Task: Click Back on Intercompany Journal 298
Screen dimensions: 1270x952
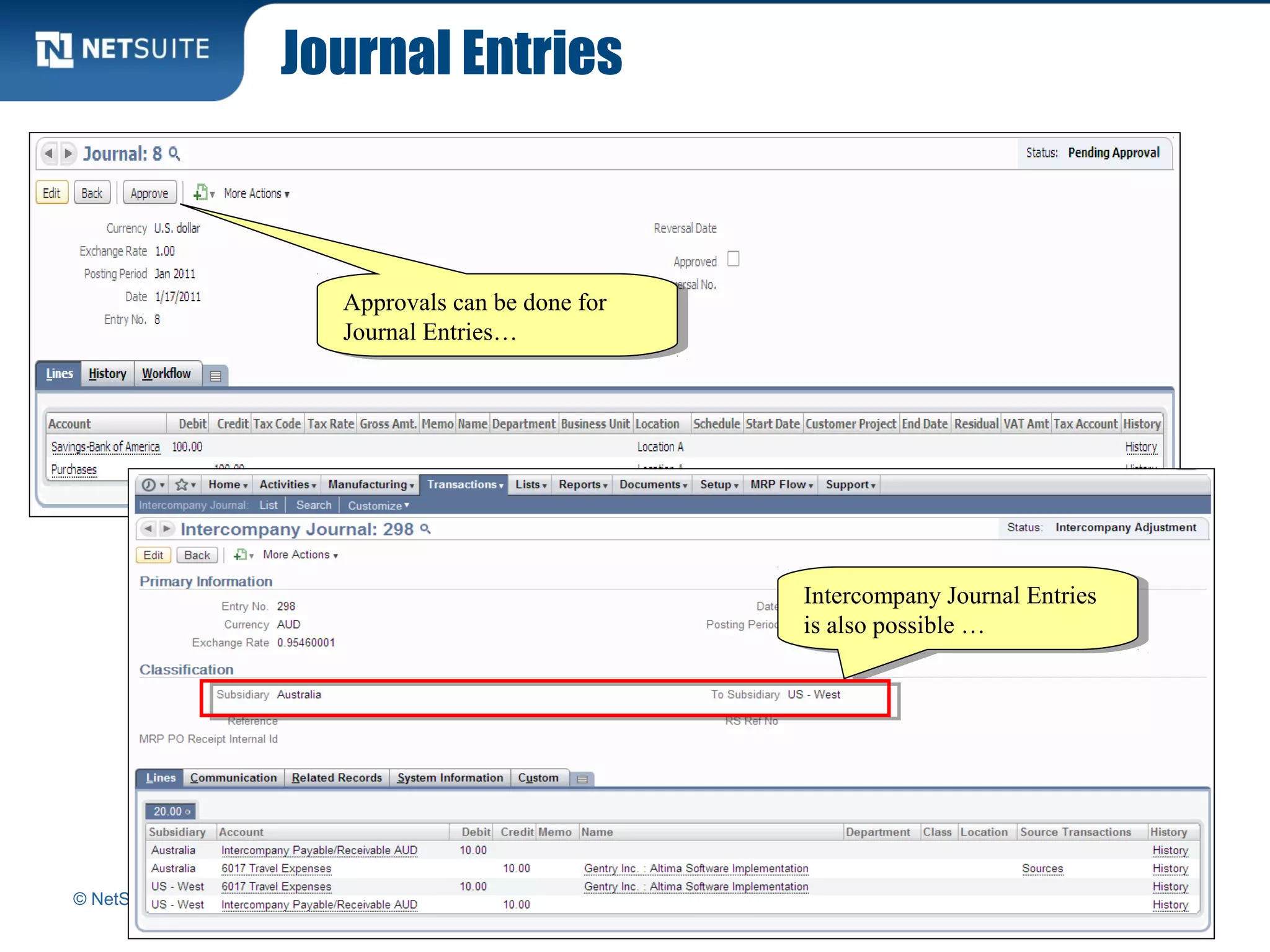Action: point(197,555)
